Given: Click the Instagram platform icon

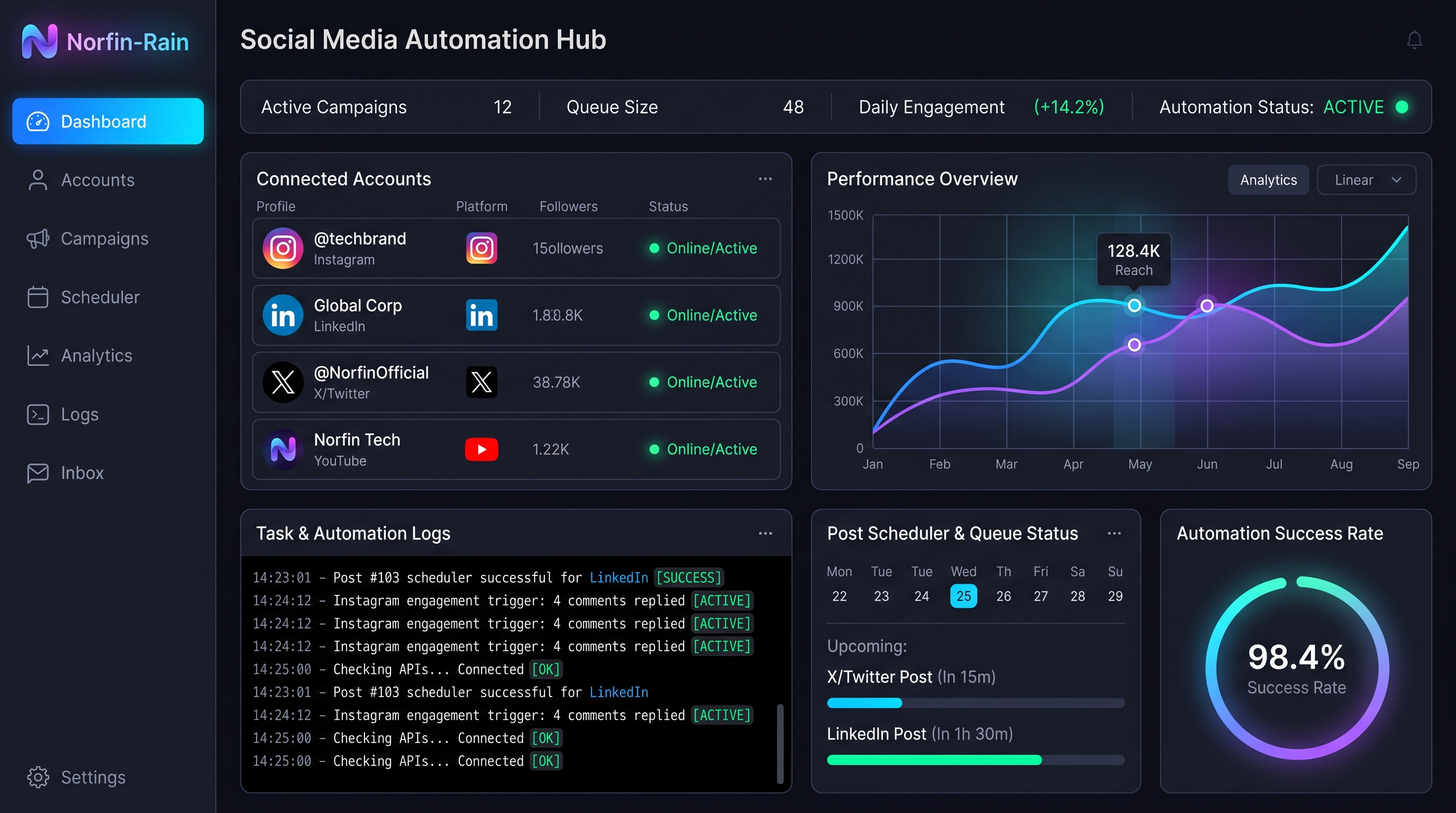Looking at the screenshot, I should click(x=481, y=248).
